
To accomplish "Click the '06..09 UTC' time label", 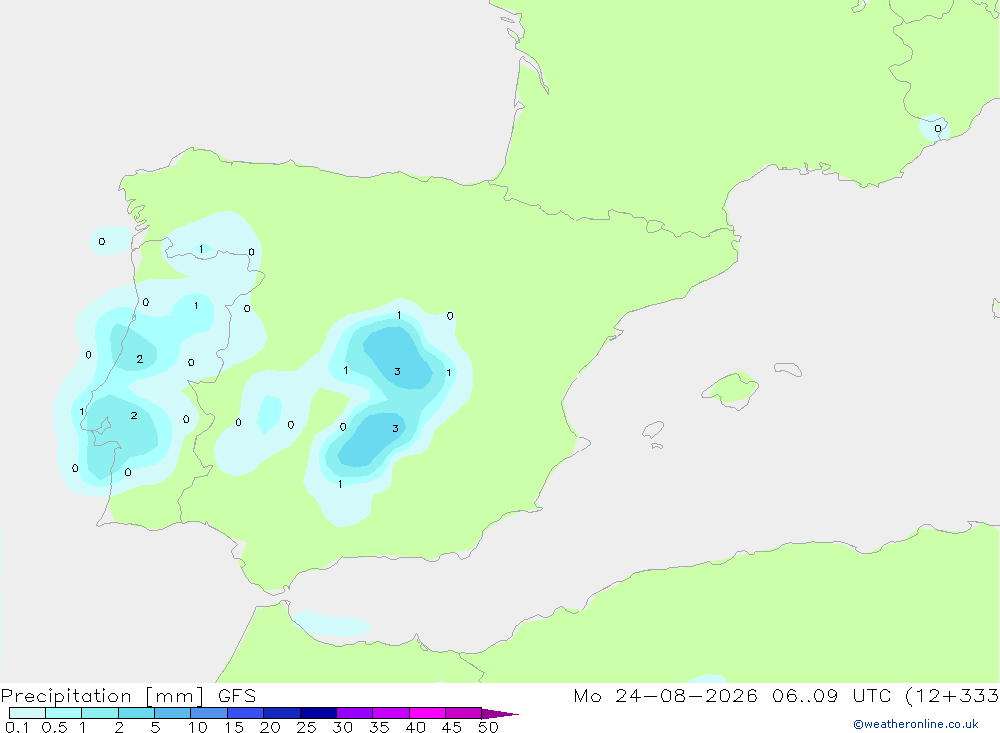I will click(x=832, y=695).
